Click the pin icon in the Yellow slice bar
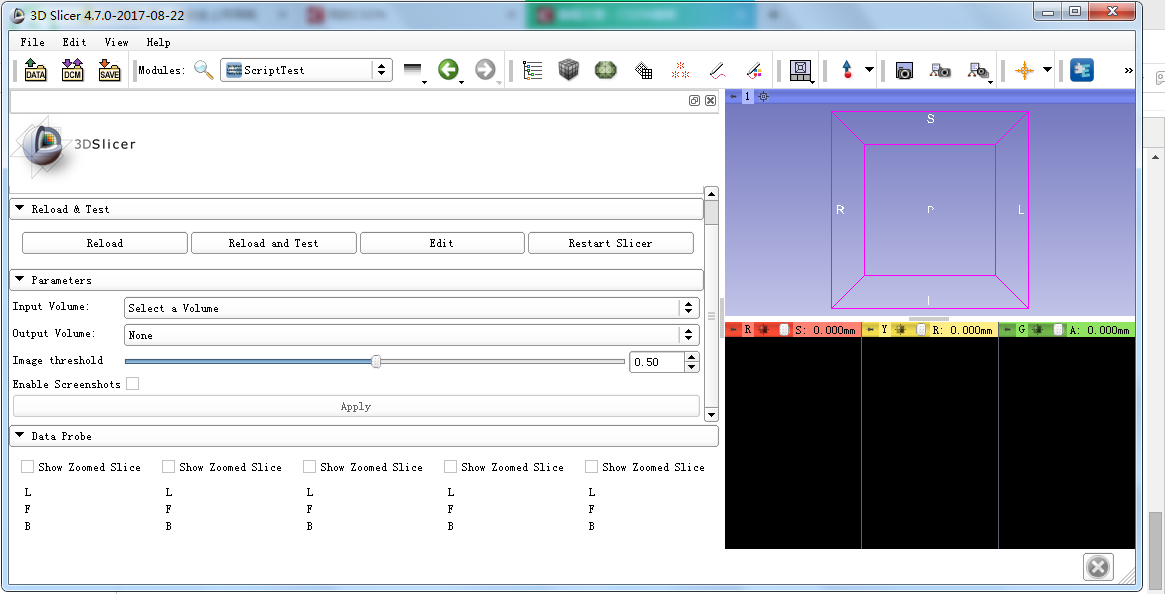Image resolution: width=1165 pixels, height=594 pixels. point(871,329)
